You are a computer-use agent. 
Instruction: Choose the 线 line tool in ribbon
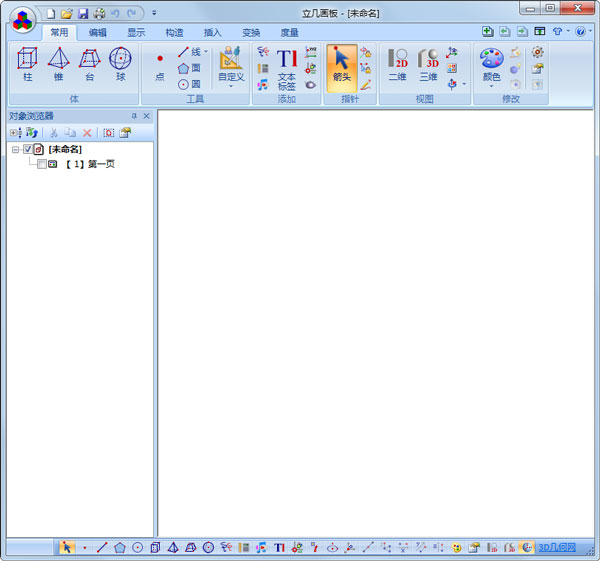pyautogui.click(x=189, y=52)
